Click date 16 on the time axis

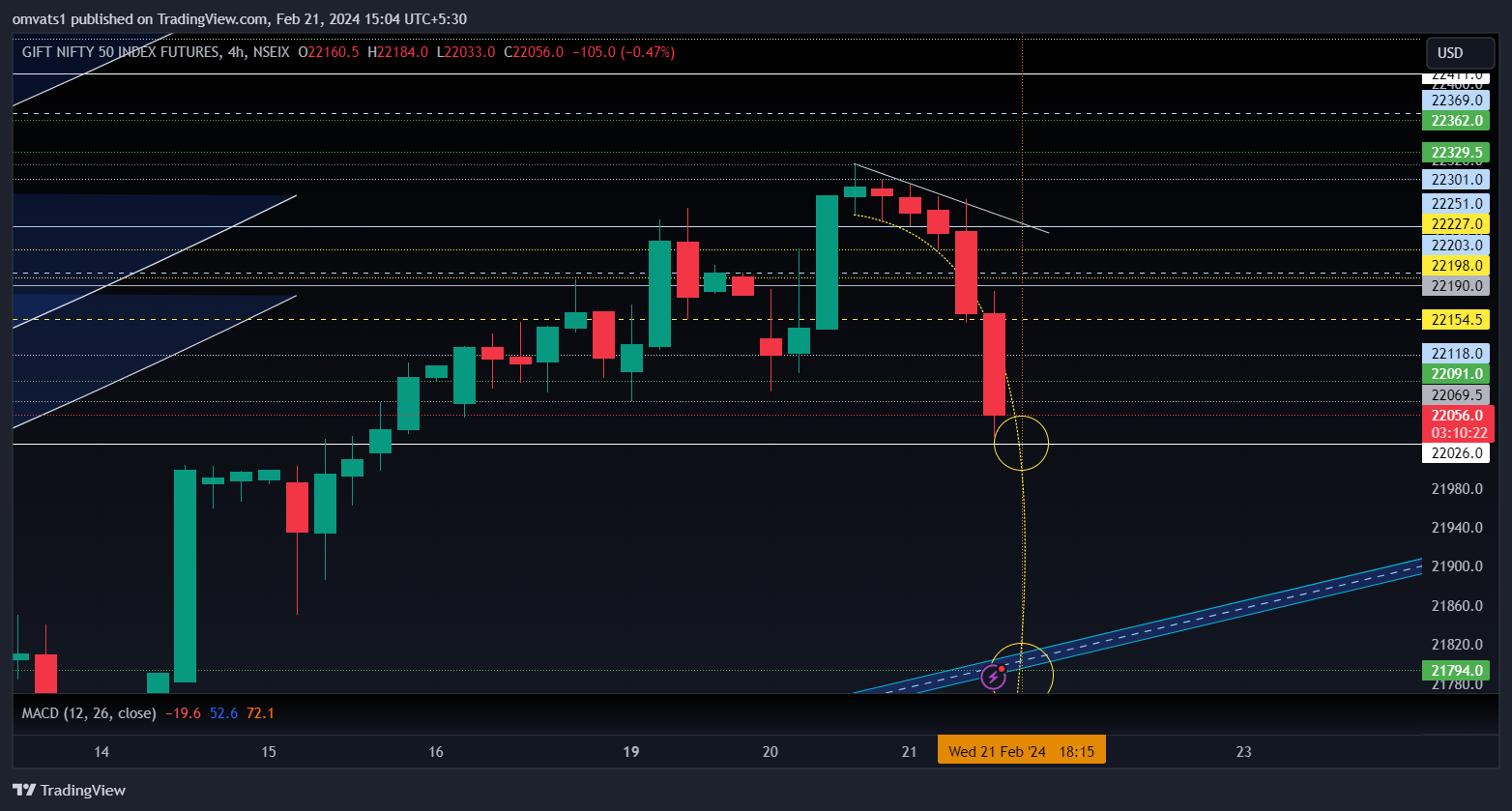tap(436, 751)
